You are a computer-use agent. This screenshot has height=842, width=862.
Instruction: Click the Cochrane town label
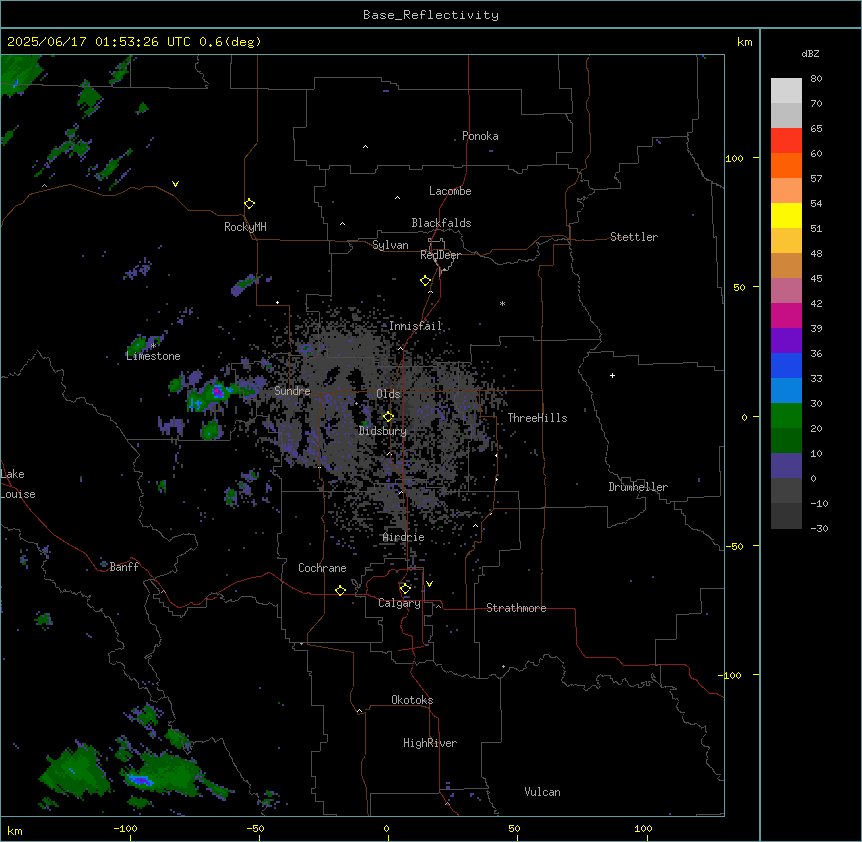coord(322,568)
